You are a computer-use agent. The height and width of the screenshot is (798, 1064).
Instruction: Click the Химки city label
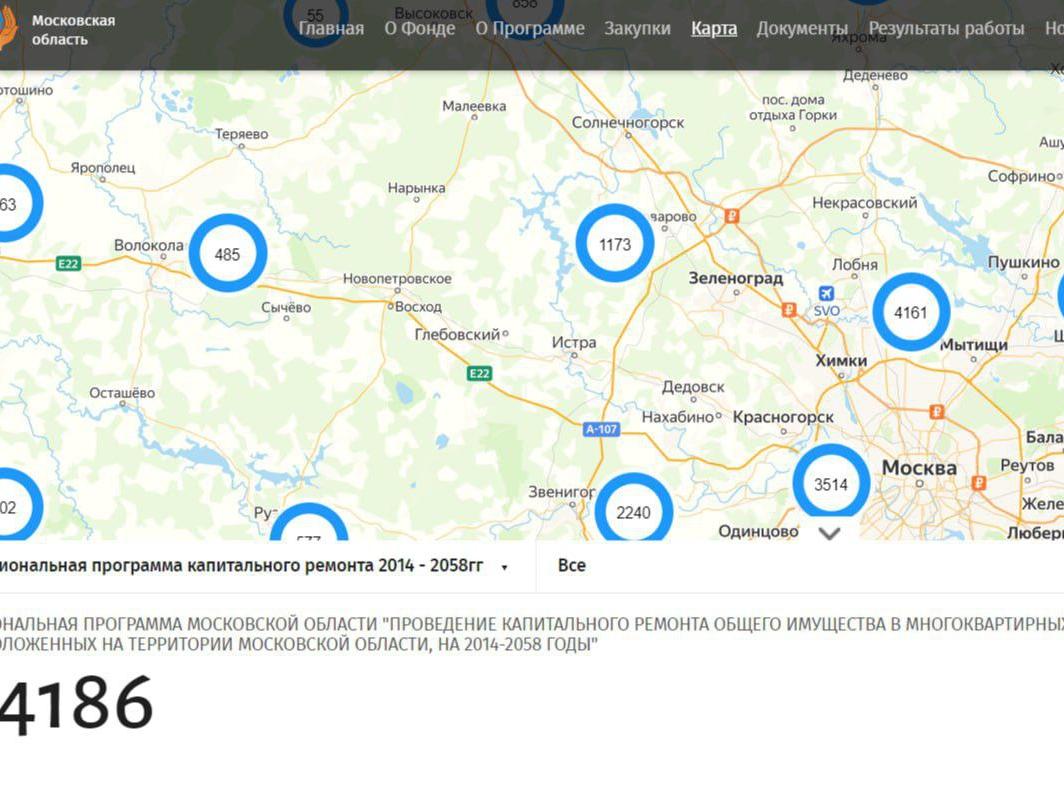point(841,360)
